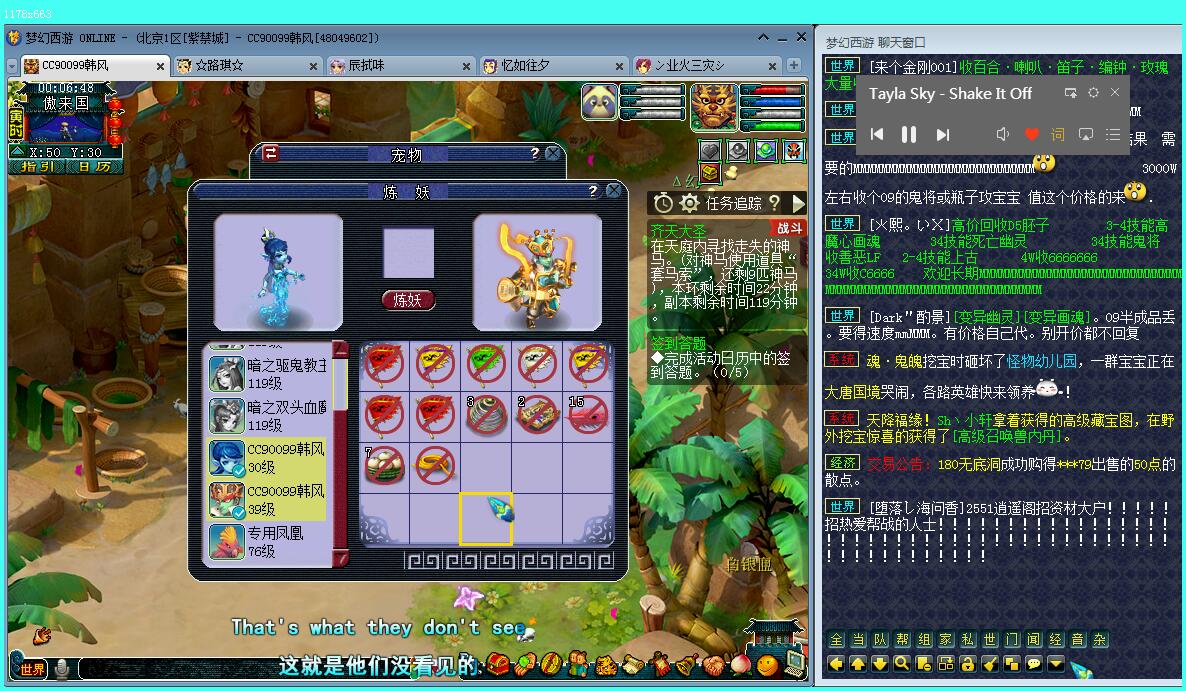Click the opera mask buff icon
Screen dimensions: 1186x691
tap(793, 151)
